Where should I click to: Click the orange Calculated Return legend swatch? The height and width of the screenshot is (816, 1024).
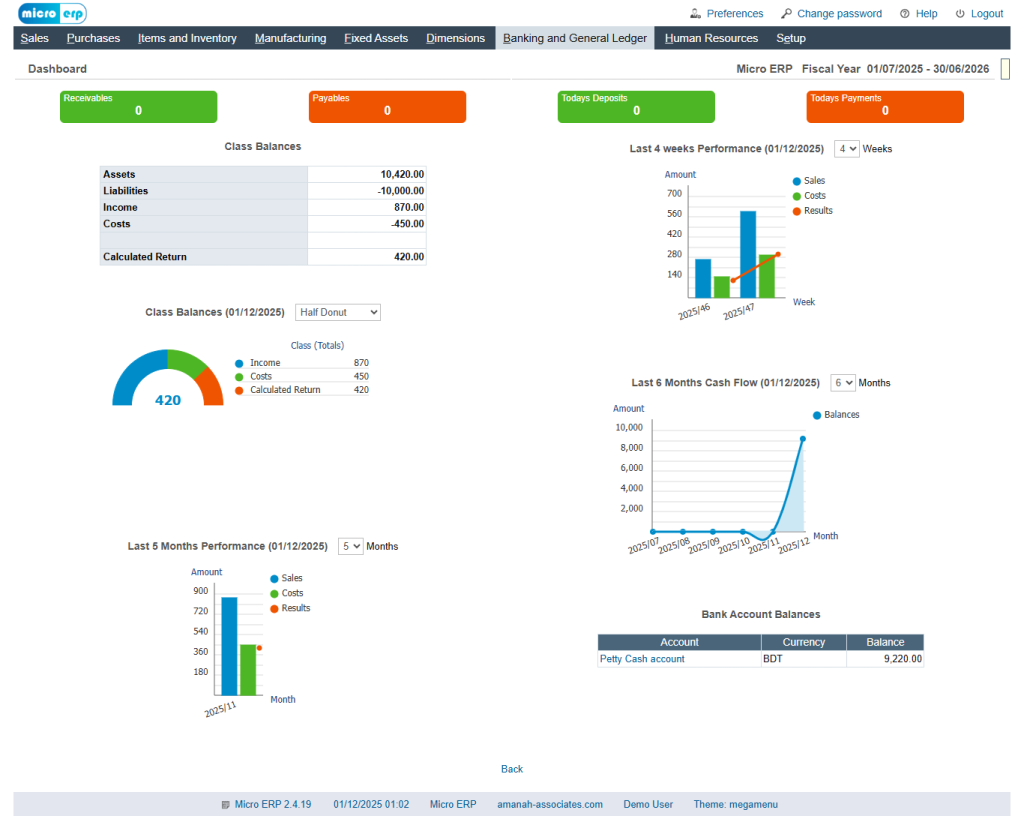click(x=239, y=390)
